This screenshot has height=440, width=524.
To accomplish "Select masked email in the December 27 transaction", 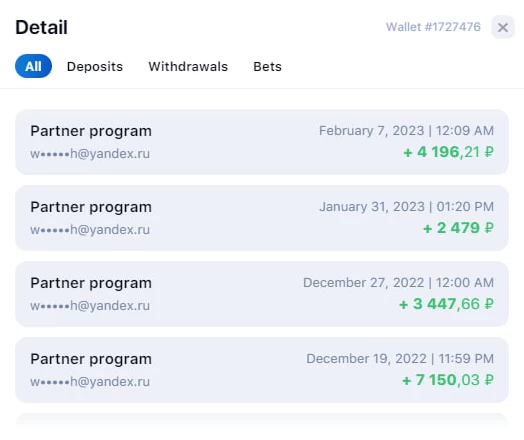I will 90,306.
